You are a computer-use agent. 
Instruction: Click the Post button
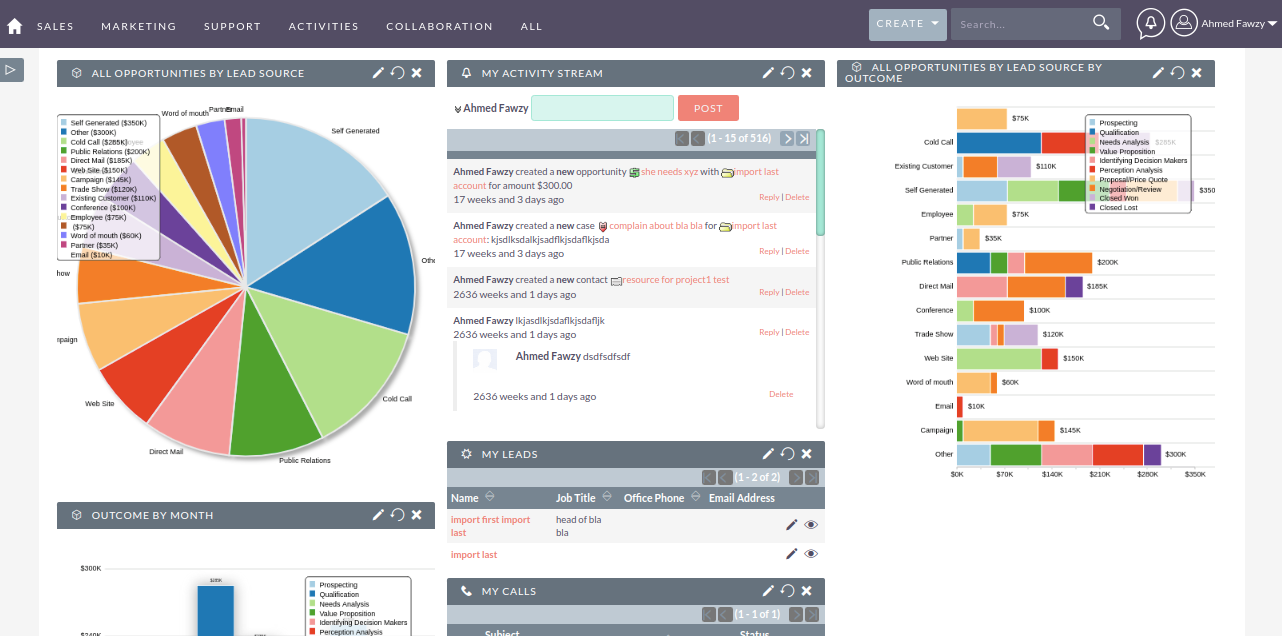(x=708, y=108)
